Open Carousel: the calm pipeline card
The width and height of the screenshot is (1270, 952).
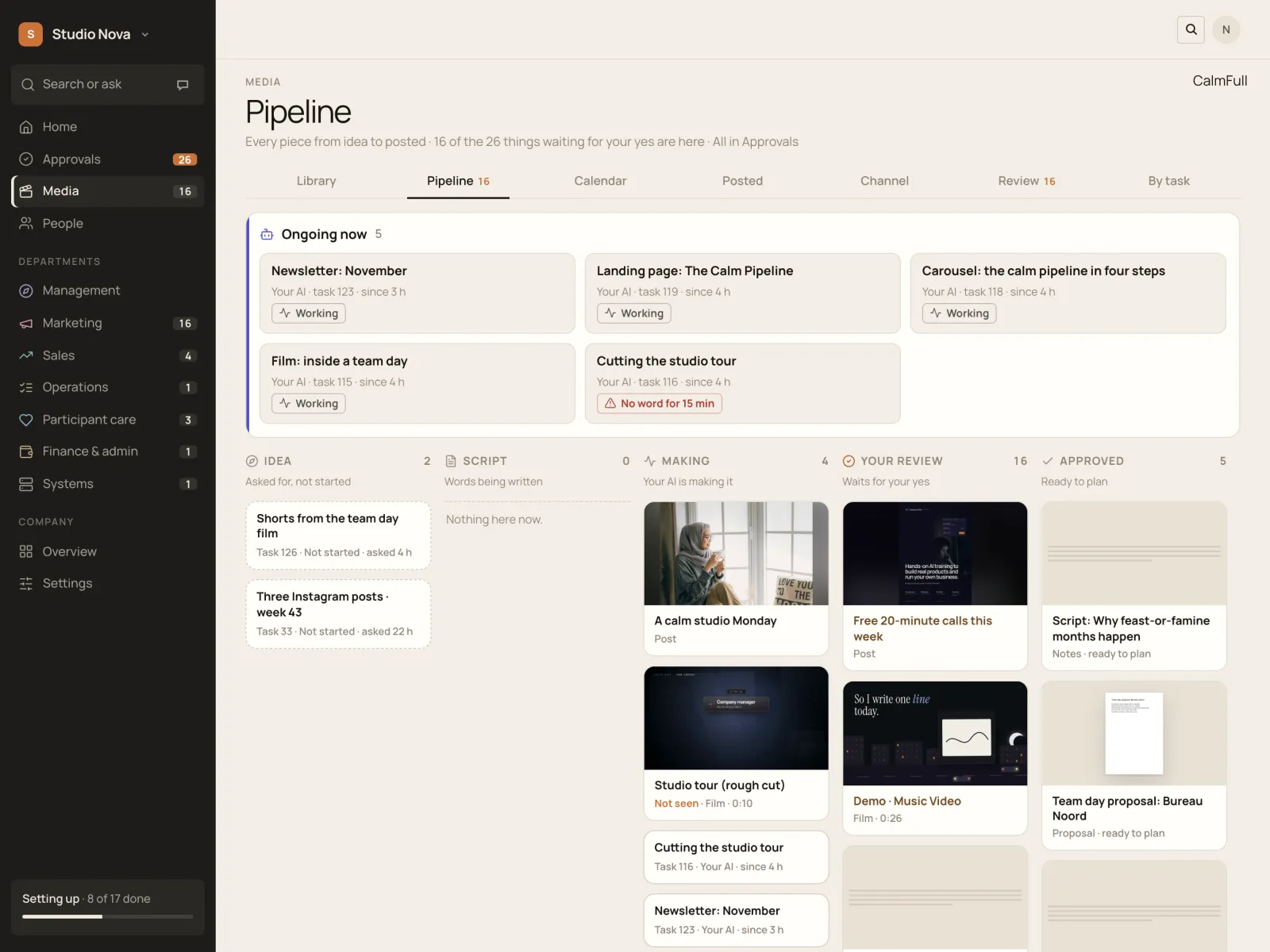(1068, 294)
